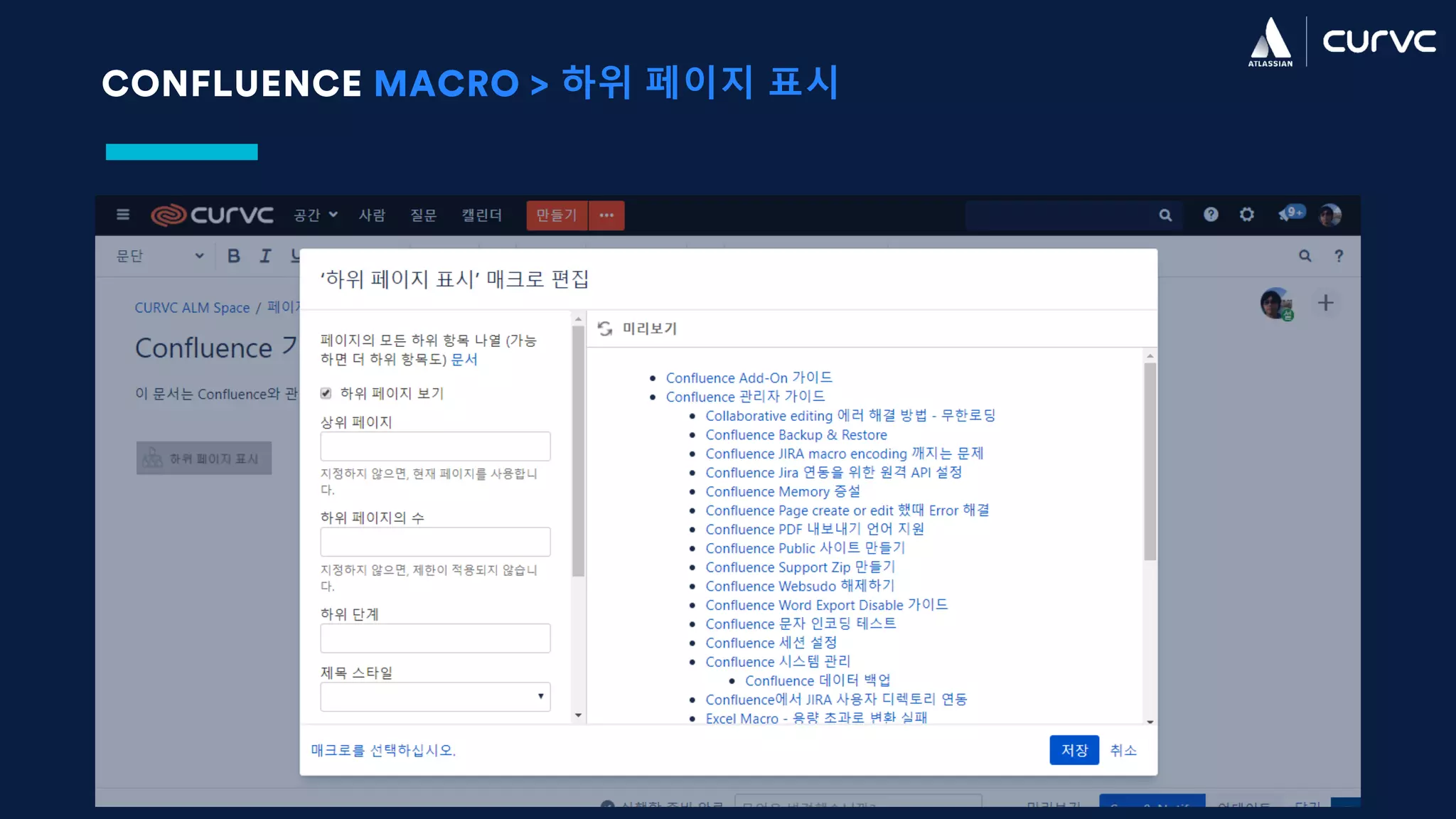Open the 문서 documentation link

tap(464, 360)
